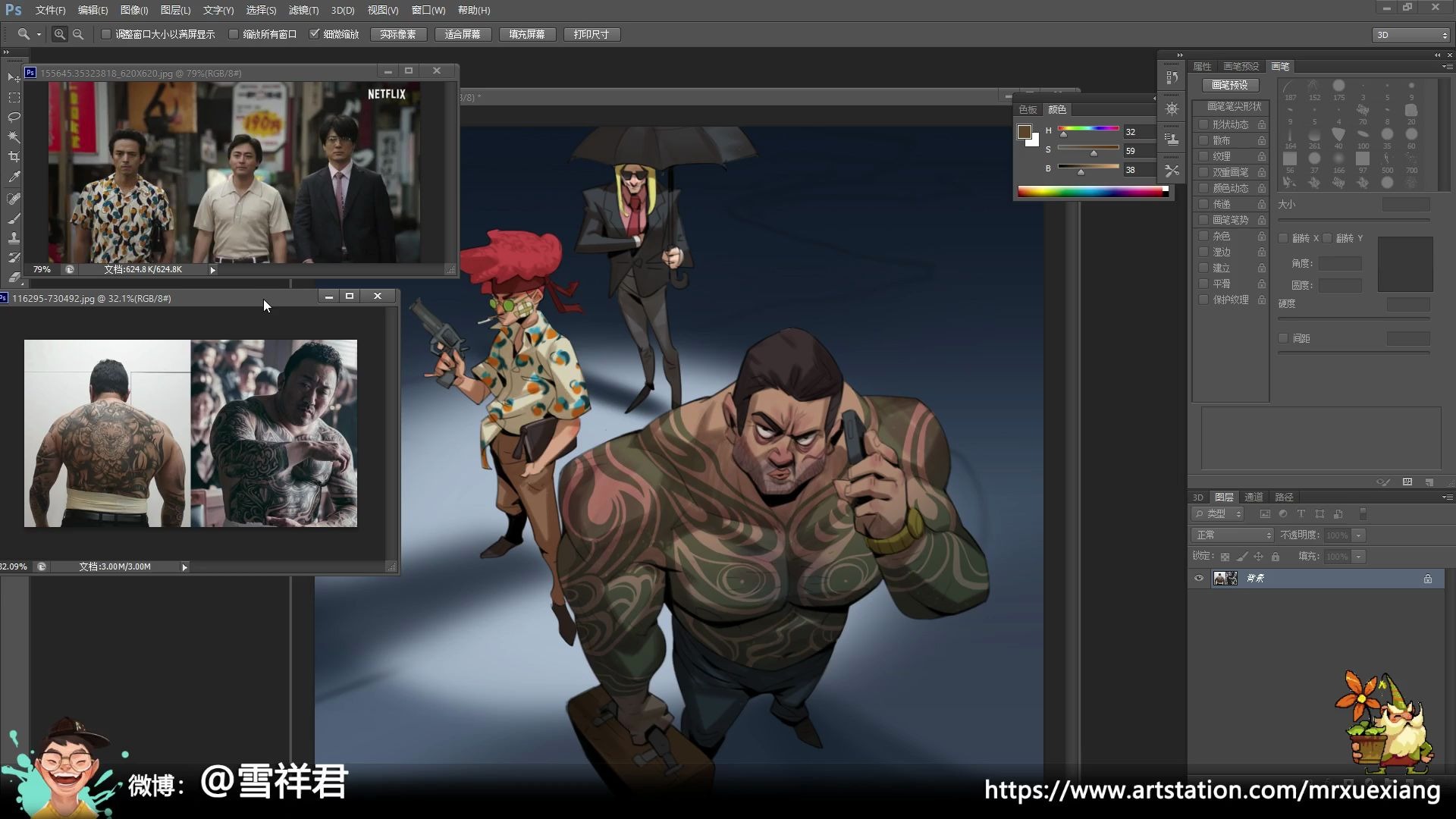This screenshot has height=819, width=1456.
Task: Open the 类型 layer filter dropdown
Action: coord(1219,514)
